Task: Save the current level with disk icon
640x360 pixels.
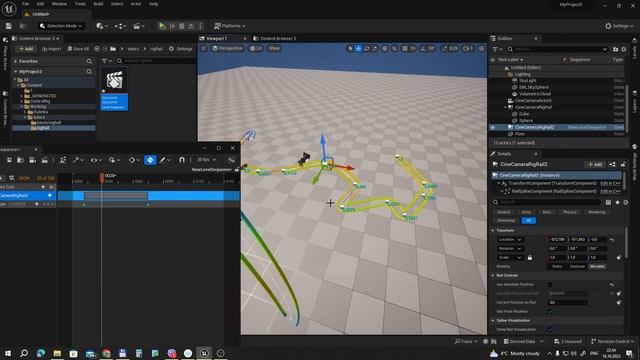Action: tap(9, 26)
